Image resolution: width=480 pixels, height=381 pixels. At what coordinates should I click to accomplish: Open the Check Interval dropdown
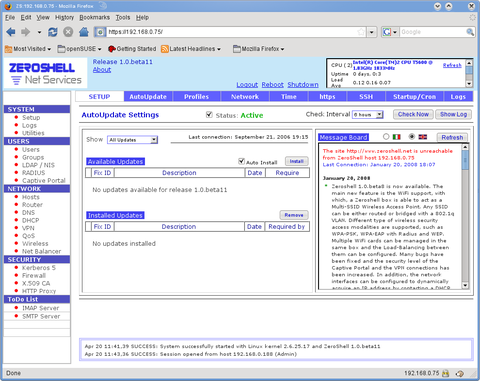pos(368,115)
